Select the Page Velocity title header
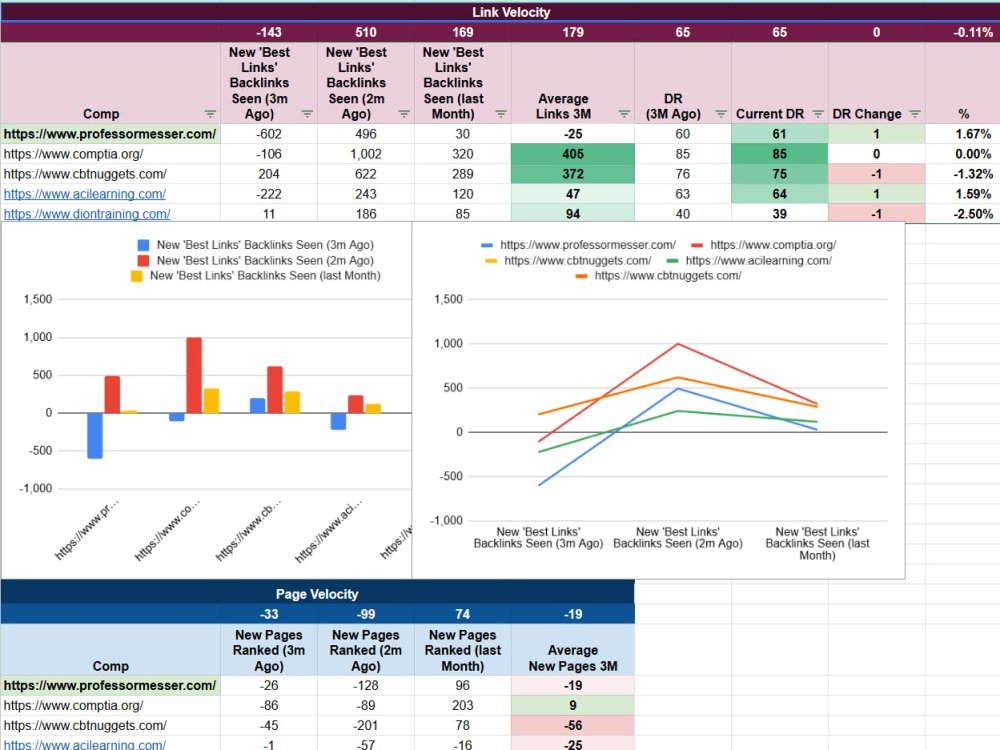 (x=318, y=594)
